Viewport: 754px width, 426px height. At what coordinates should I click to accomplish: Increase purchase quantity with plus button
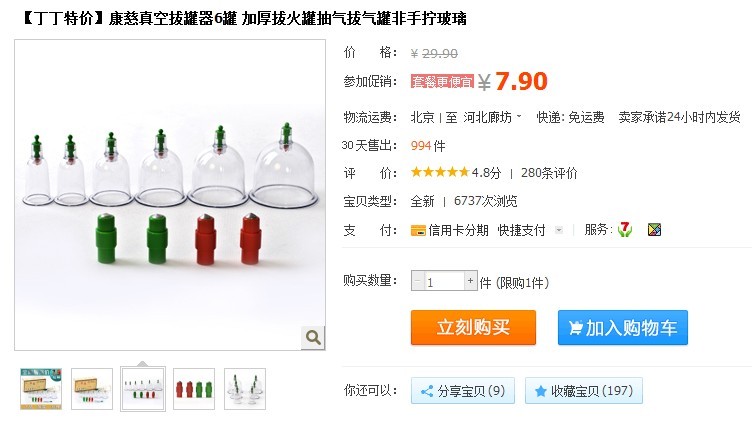470,281
